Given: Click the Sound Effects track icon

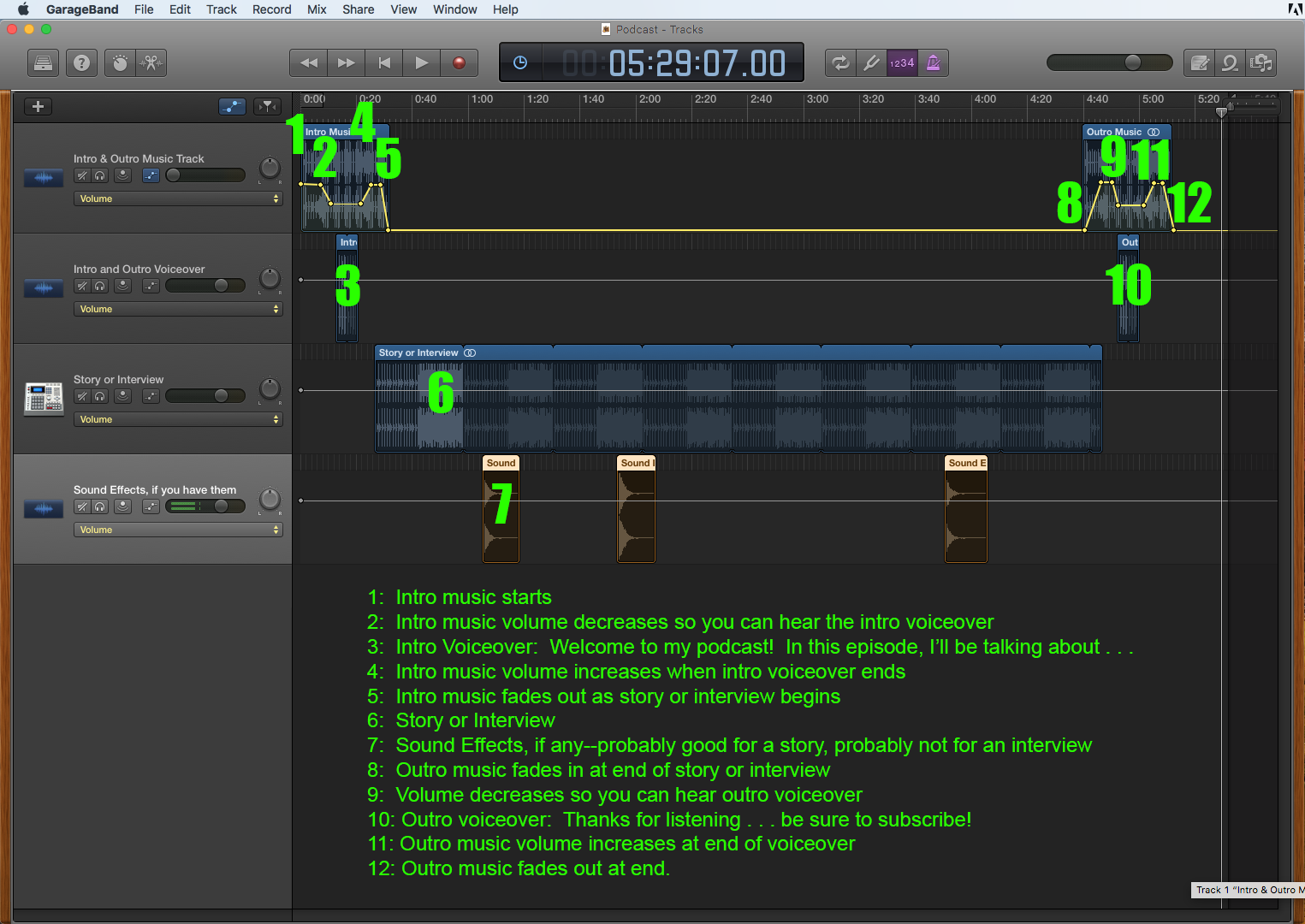Looking at the screenshot, I should pos(44,509).
